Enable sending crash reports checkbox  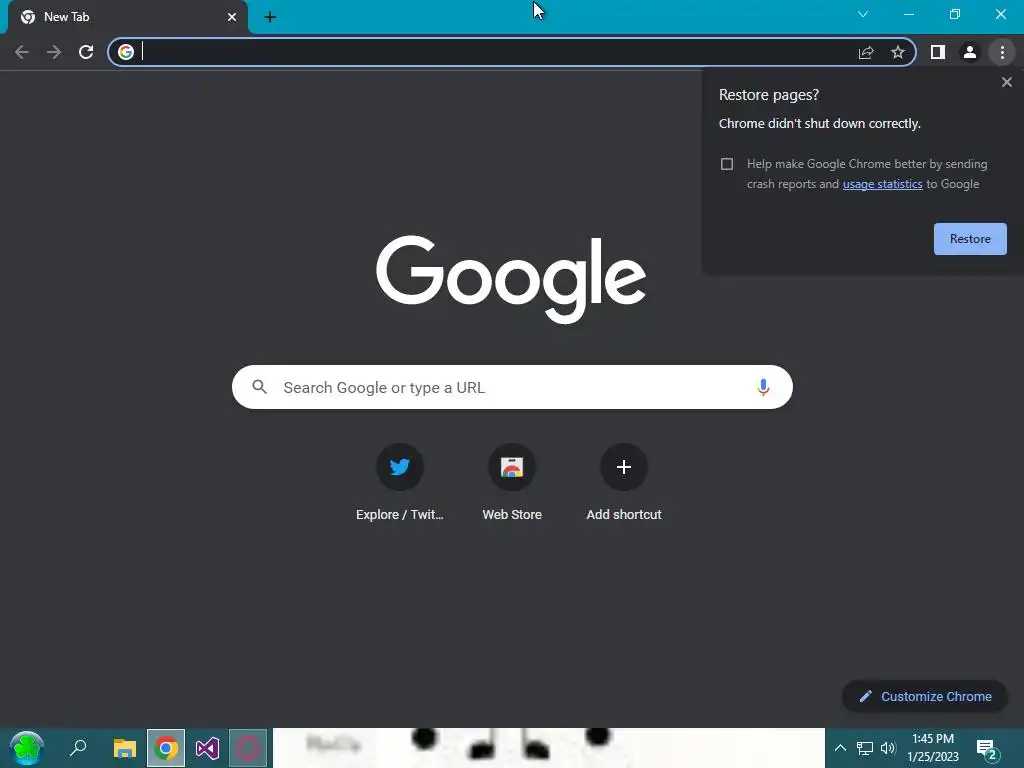727,164
